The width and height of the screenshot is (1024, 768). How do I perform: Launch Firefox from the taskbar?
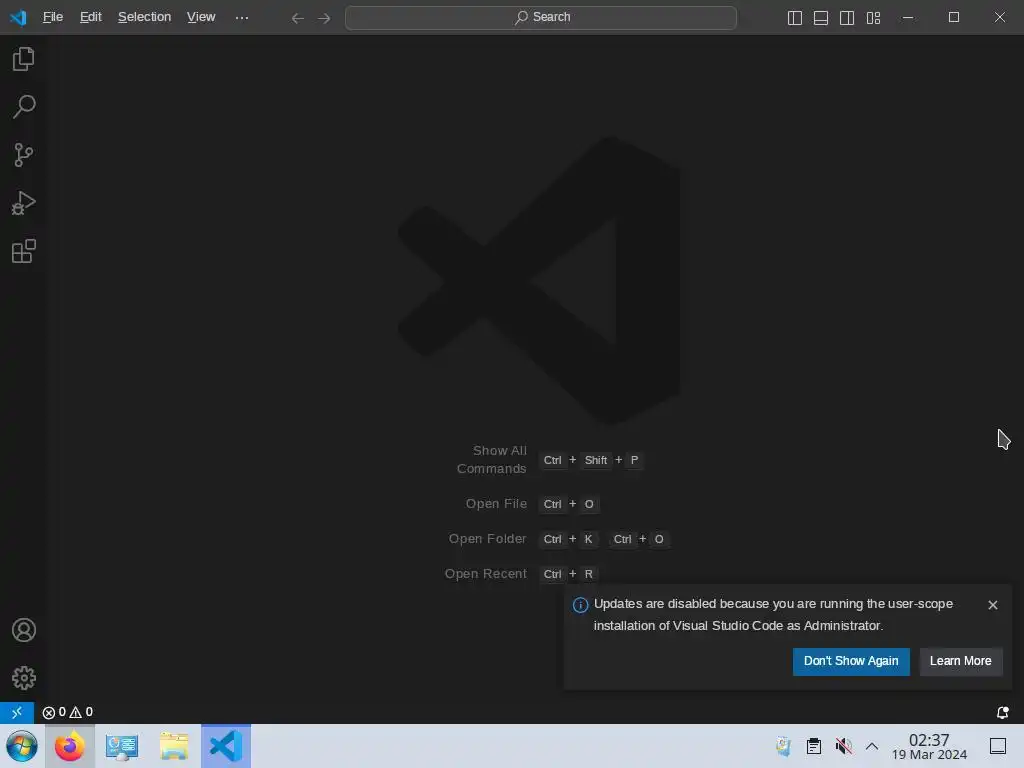(70, 746)
